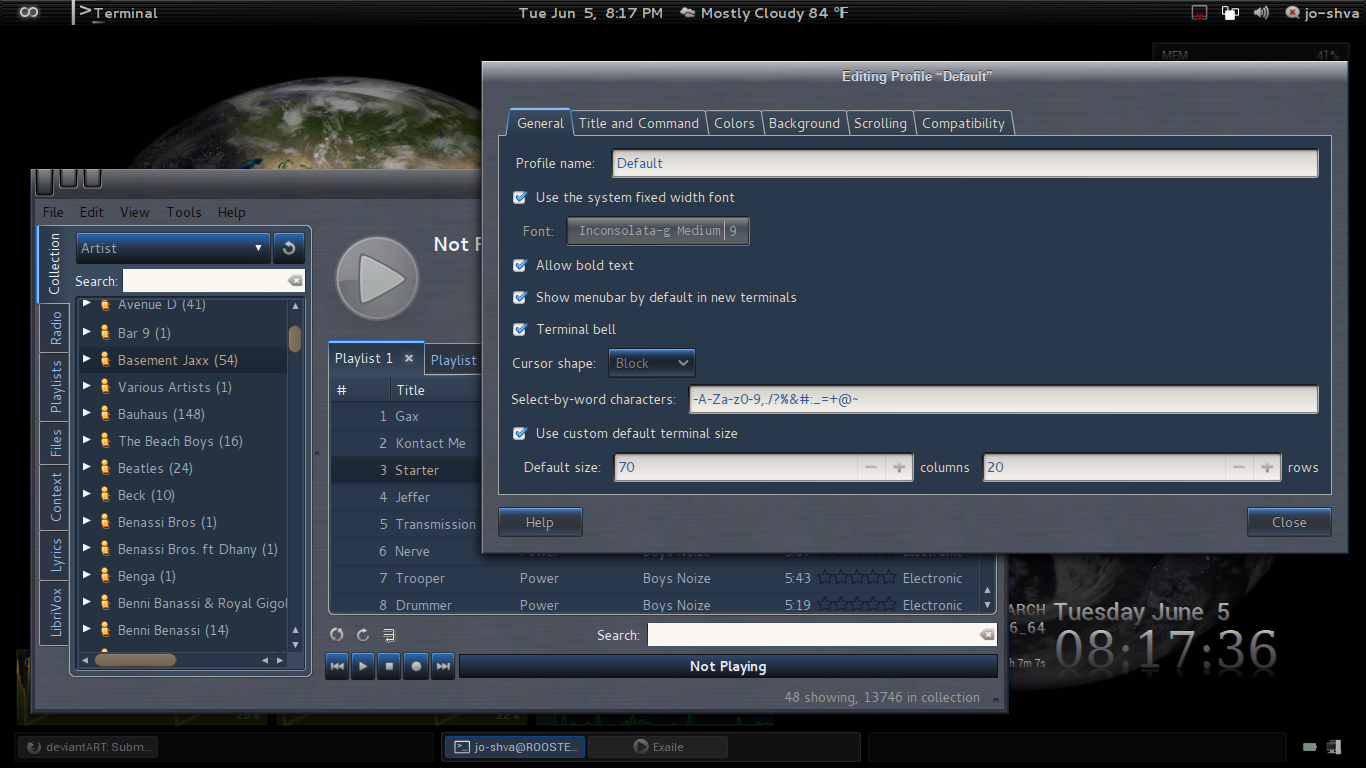This screenshot has width=1366, height=768.
Task: Click the artist icon beside Bauhaus
Action: [x=104, y=414]
